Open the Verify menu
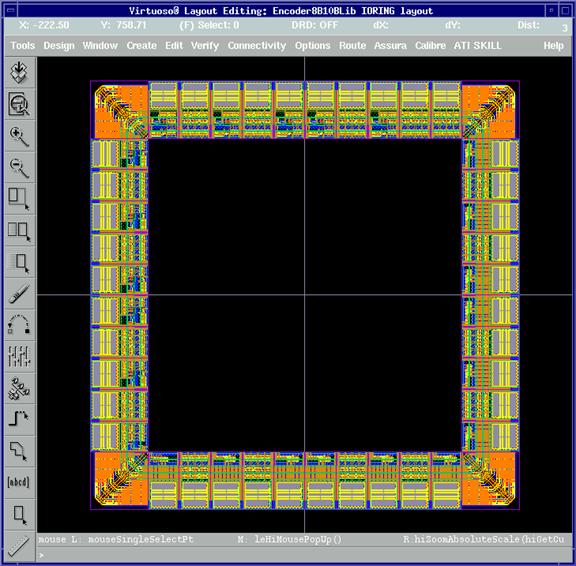Viewport: 576px width, 566px height. point(205,46)
